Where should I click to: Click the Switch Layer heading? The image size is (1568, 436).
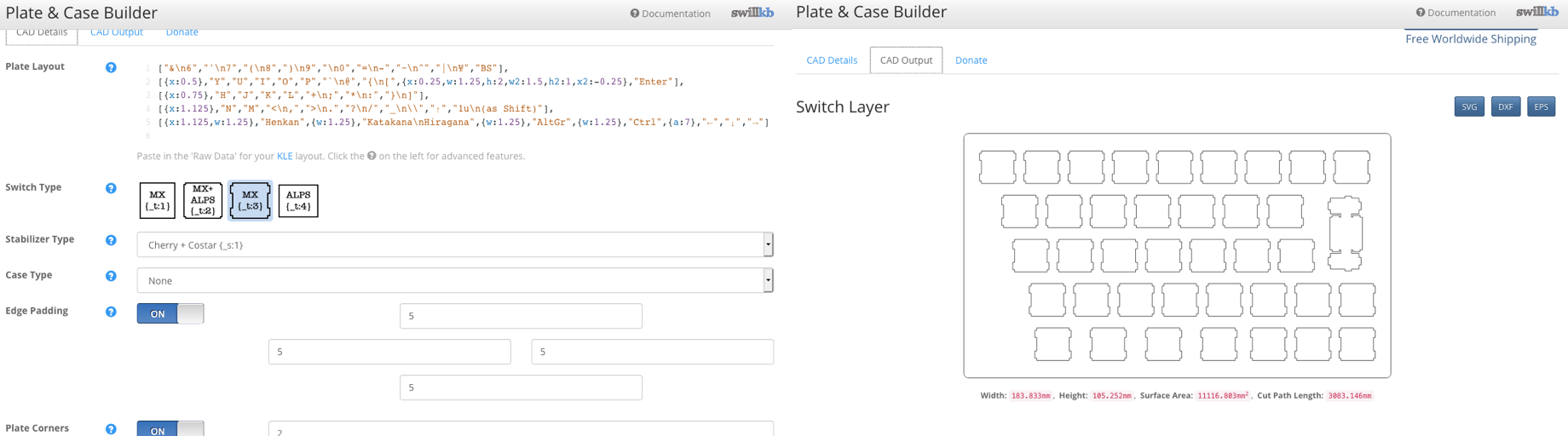(842, 106)
